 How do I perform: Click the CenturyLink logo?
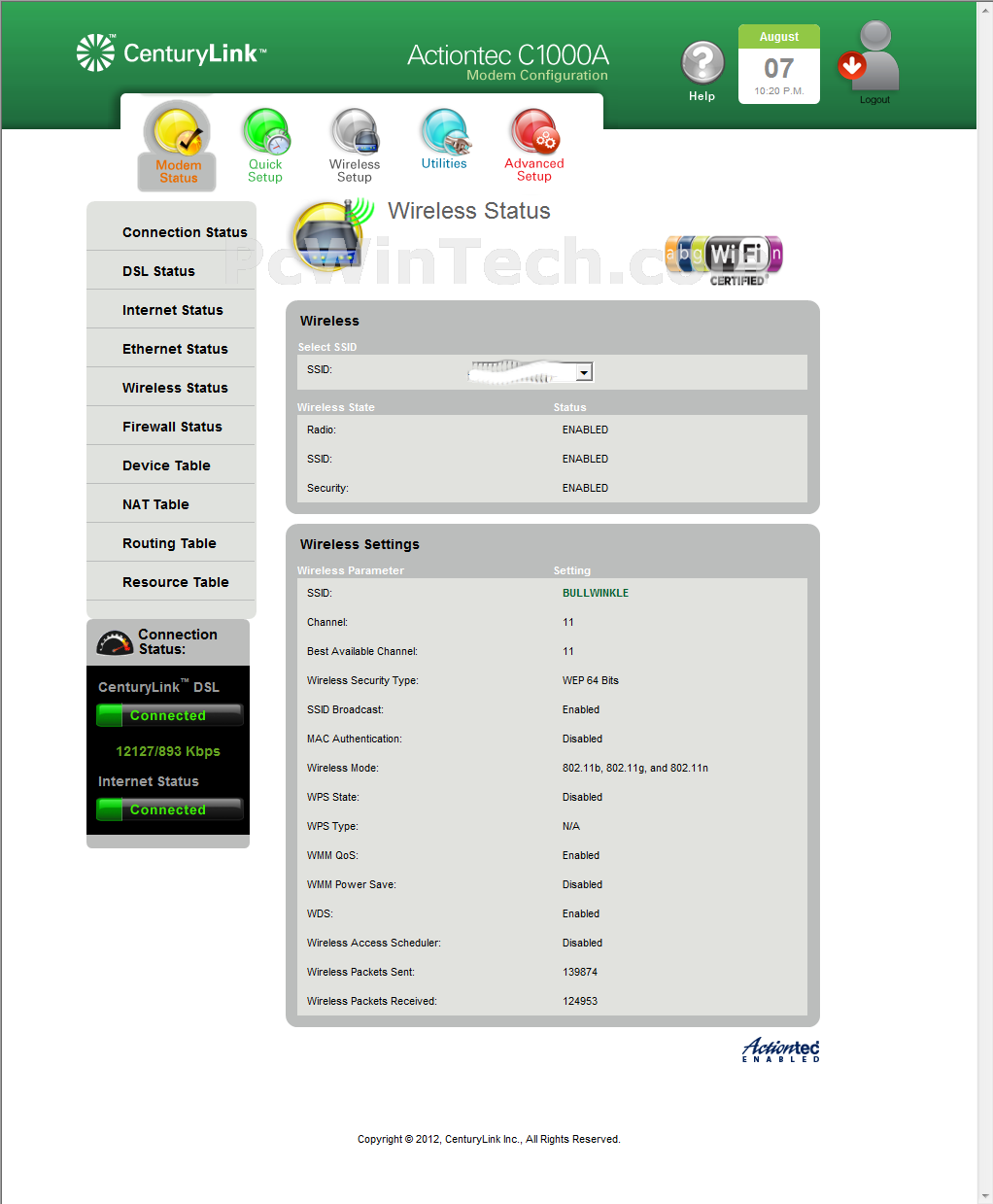pos(171,52)
